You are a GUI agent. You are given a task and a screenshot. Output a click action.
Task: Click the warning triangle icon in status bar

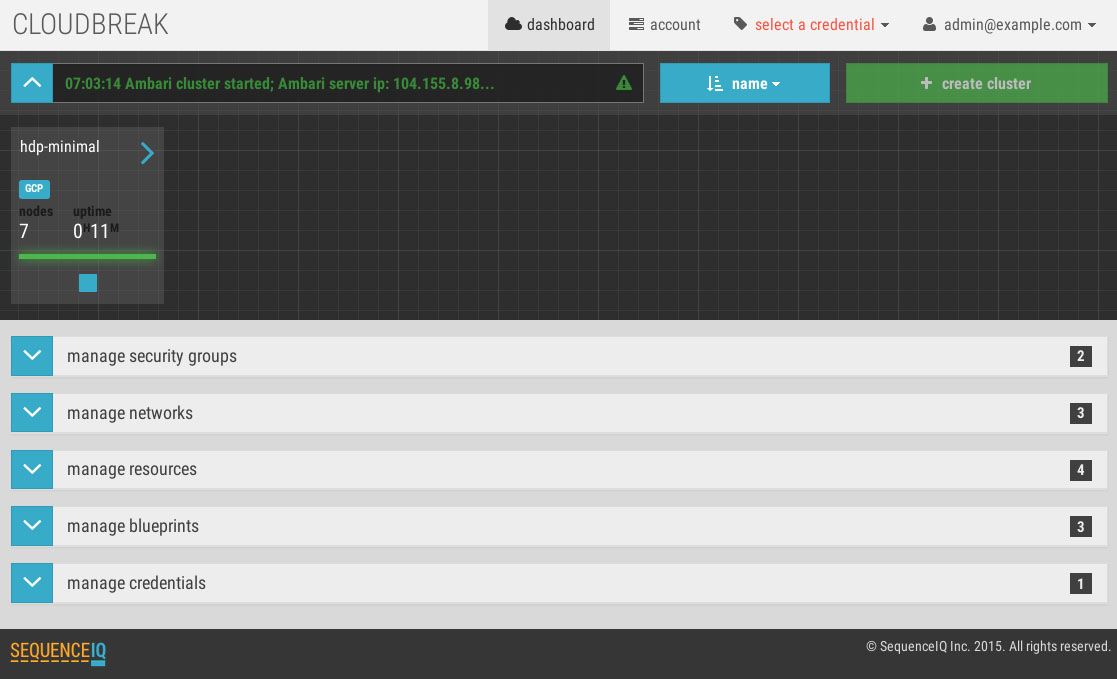[624, 84]
